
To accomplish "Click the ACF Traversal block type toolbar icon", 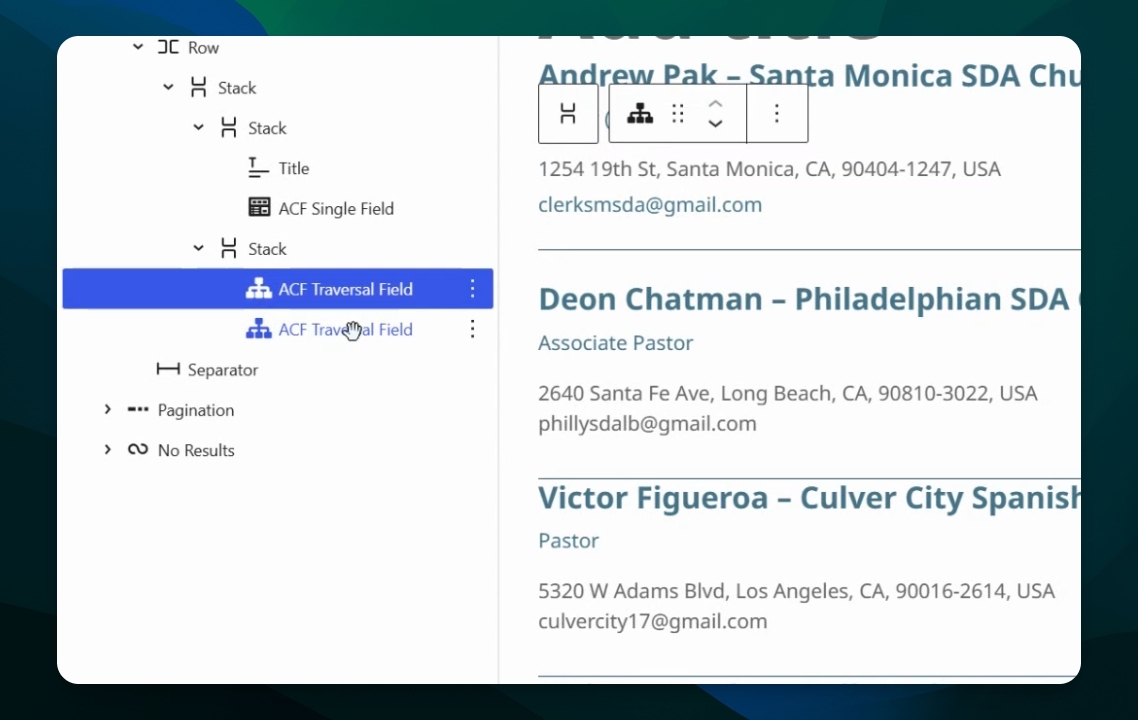I will point(639,113).
